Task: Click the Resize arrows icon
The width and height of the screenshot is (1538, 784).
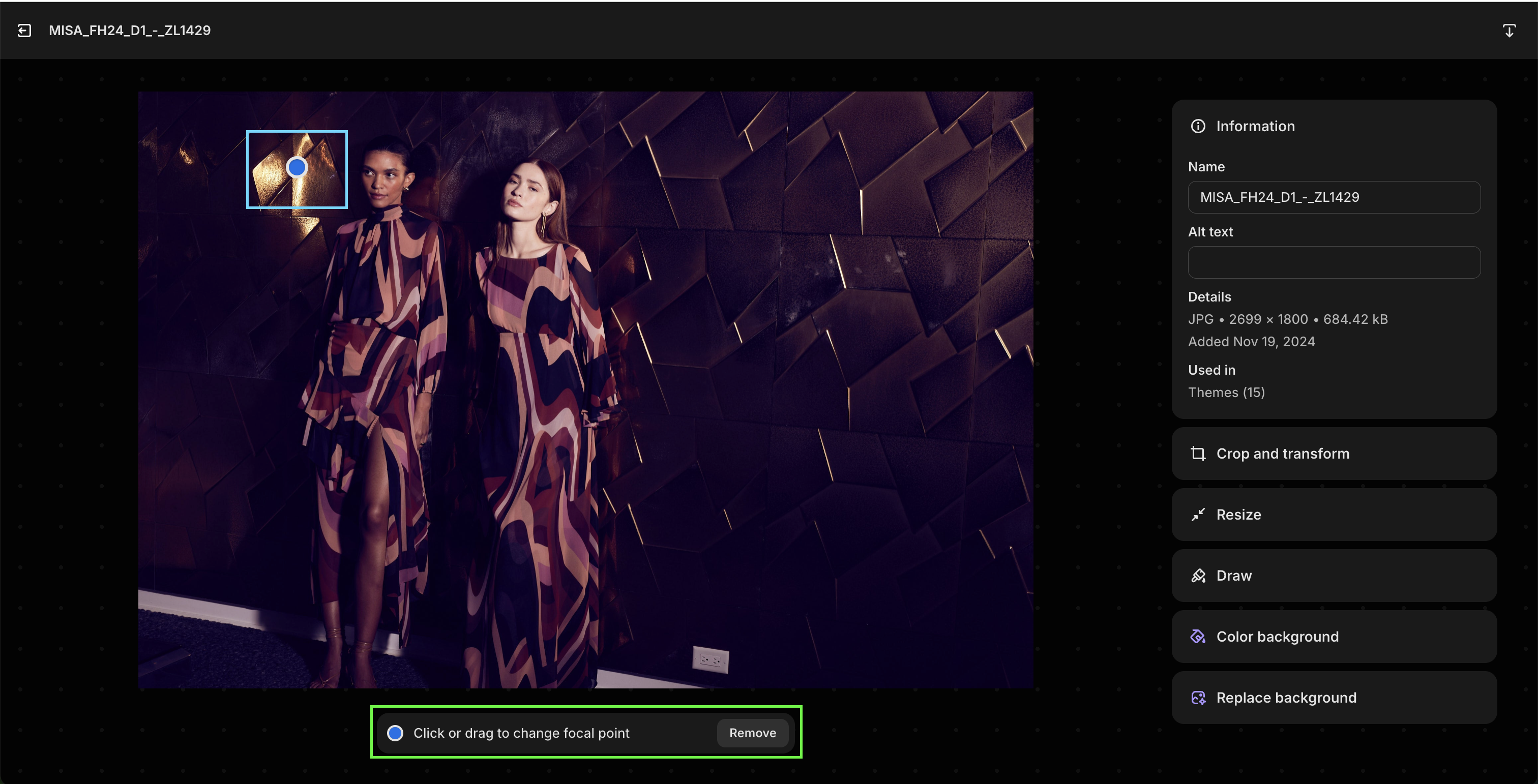Action: (1198, 515)
